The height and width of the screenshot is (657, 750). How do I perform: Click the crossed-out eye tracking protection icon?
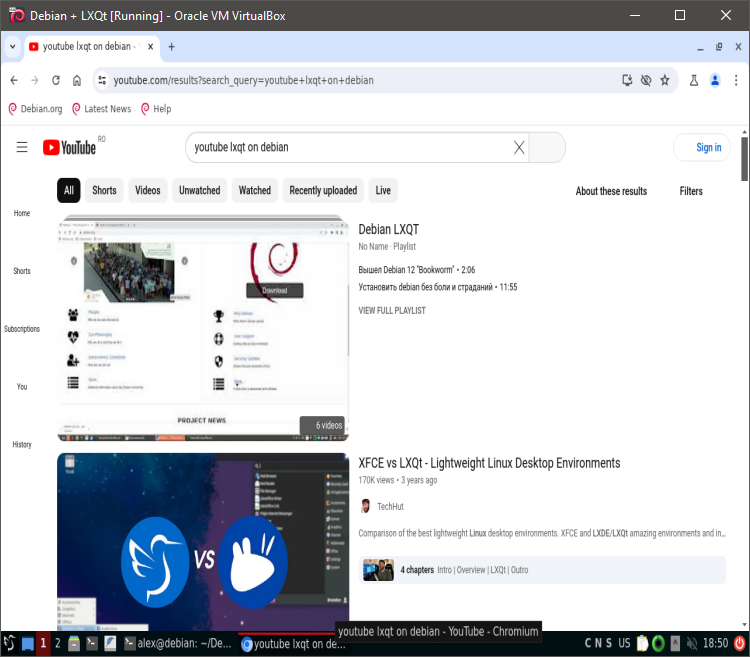pos(646,80)
